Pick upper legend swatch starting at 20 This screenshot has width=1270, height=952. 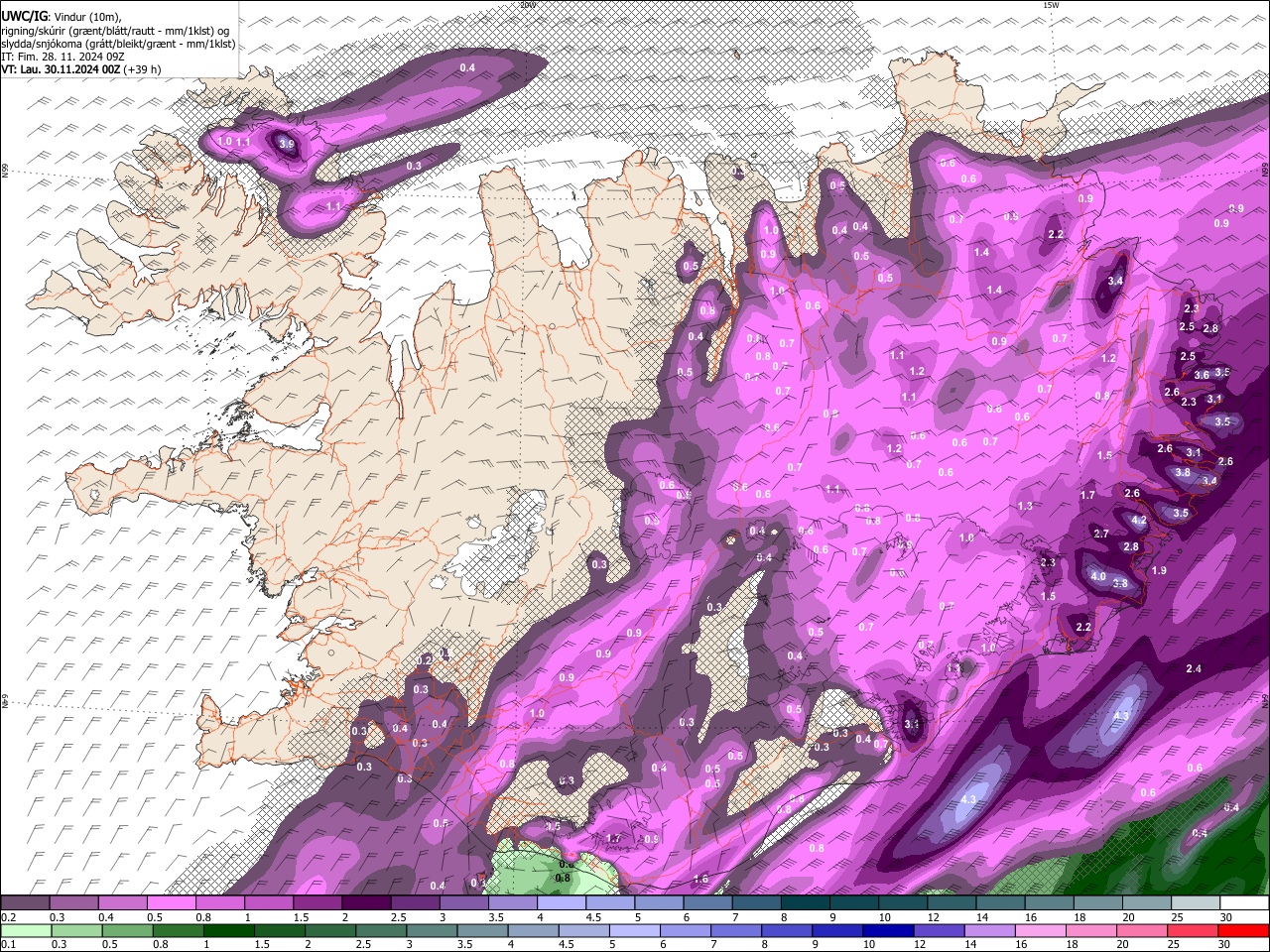pos(1149,903)
